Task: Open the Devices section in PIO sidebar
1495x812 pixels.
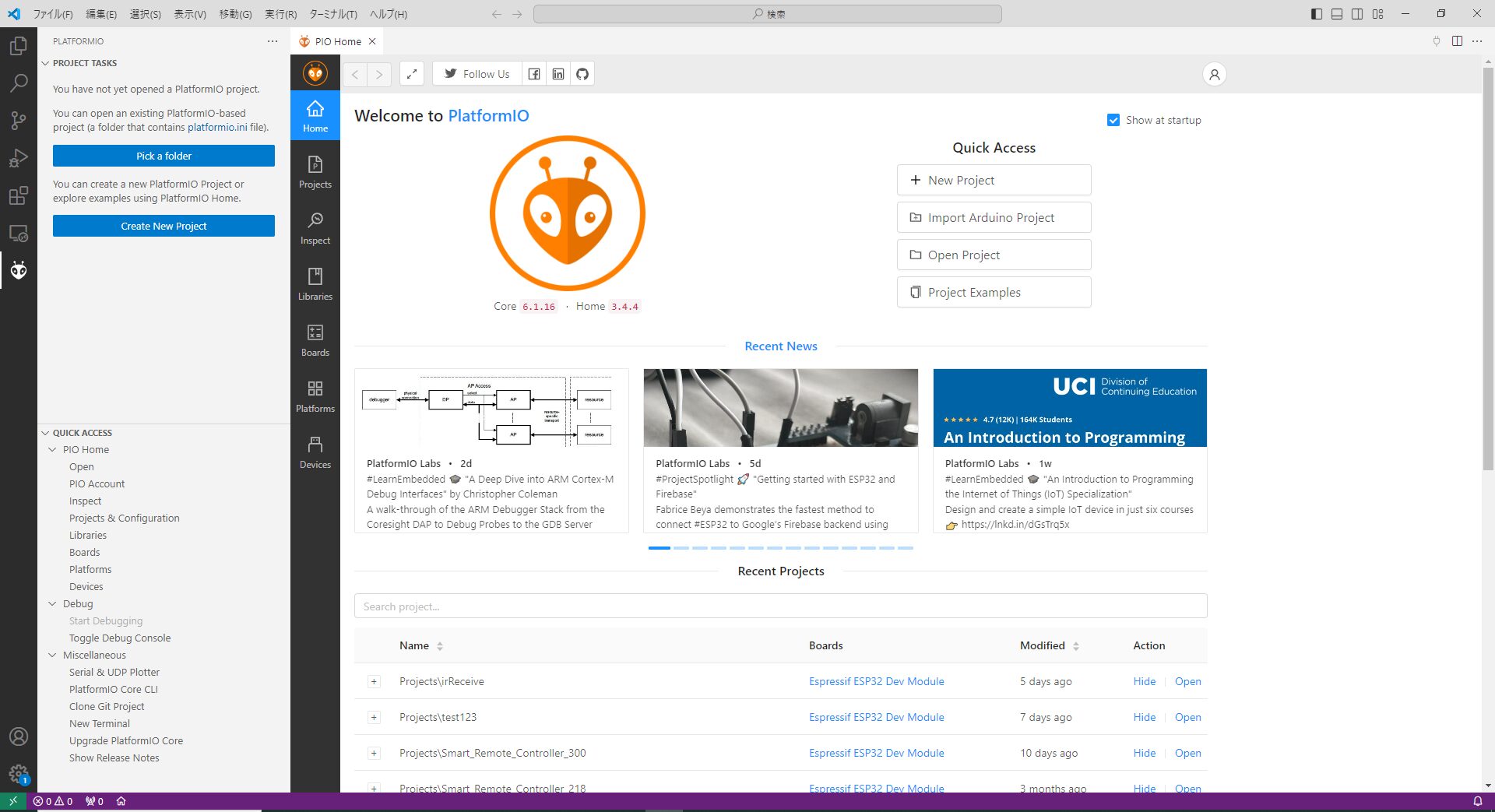Action: point(315,452)
